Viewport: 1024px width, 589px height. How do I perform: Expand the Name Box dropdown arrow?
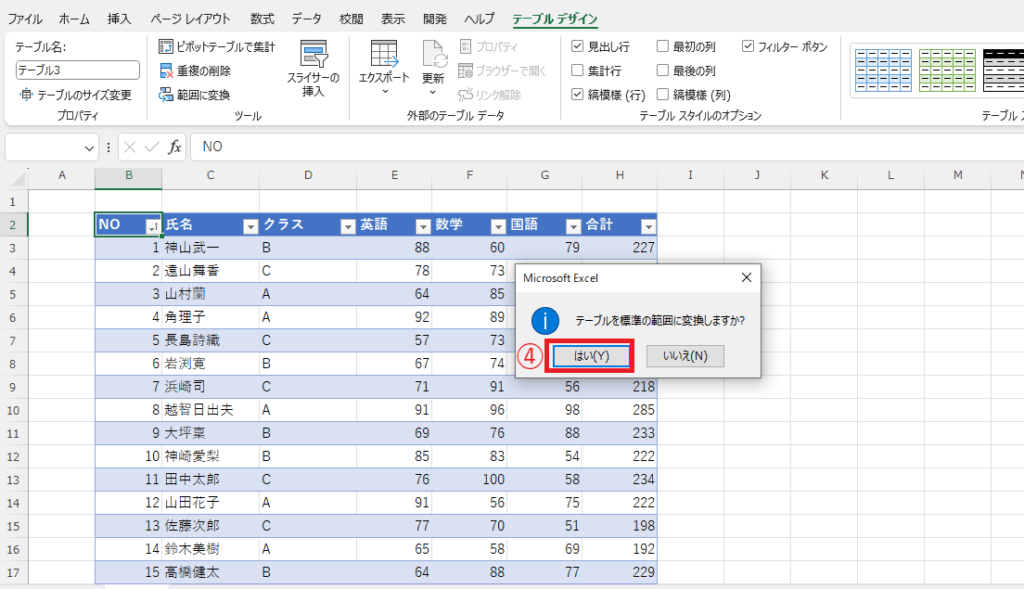89,148
